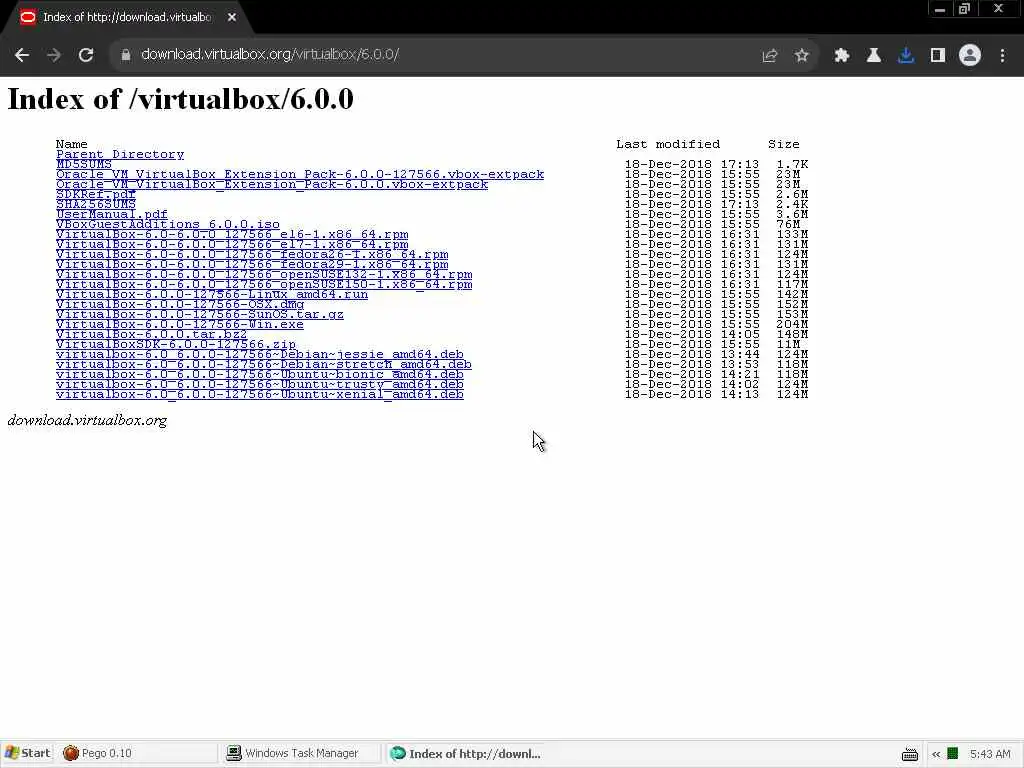The height and width of the screenshot is (768, 1024).
Task: Close the Index of tab
Action: [x=232, y=18]
